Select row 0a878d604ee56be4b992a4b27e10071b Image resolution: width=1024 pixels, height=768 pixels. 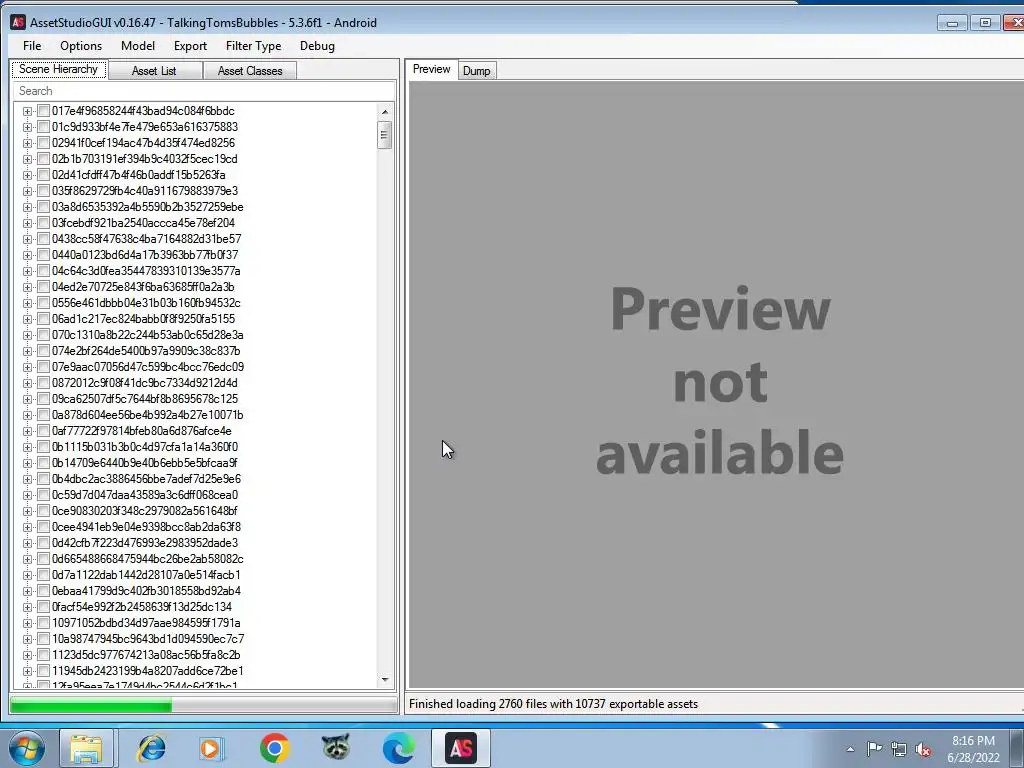(148, 415)
